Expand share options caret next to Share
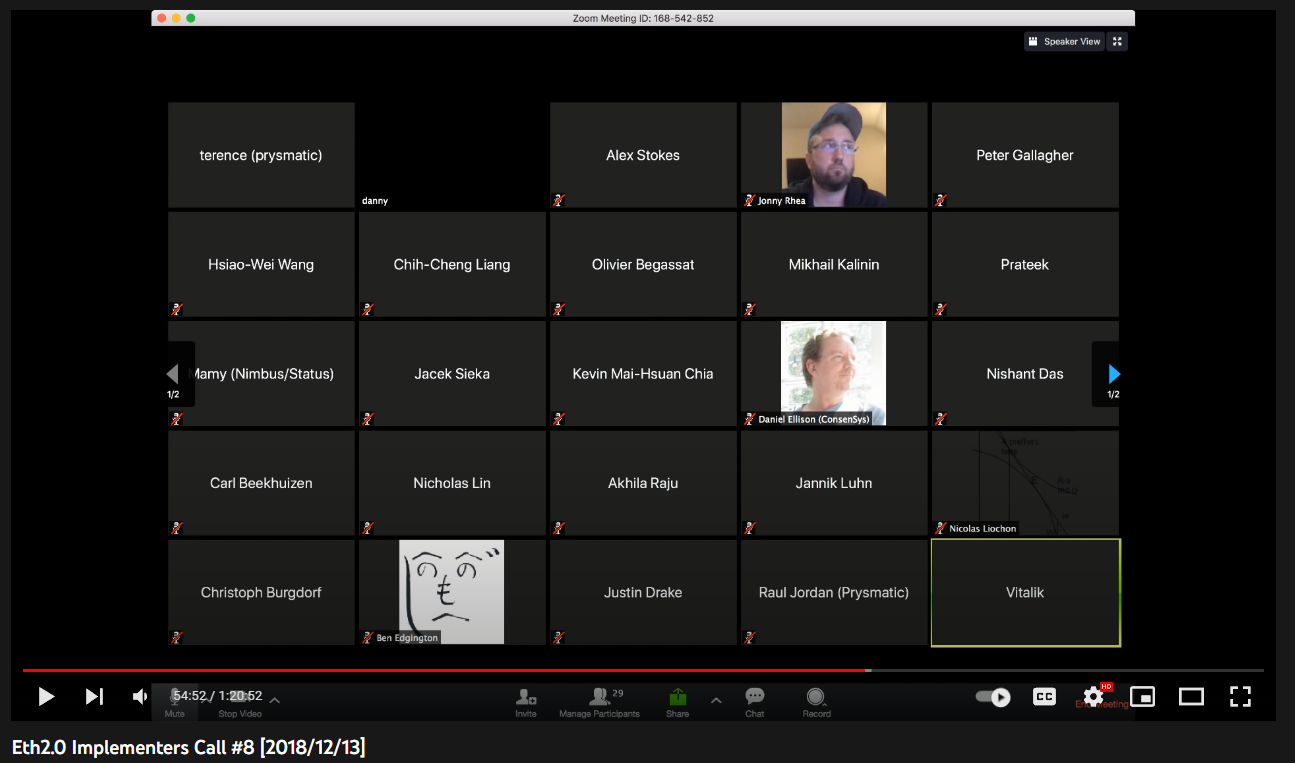The height and width of the screenshot is (763, 1295). (716, 700)
